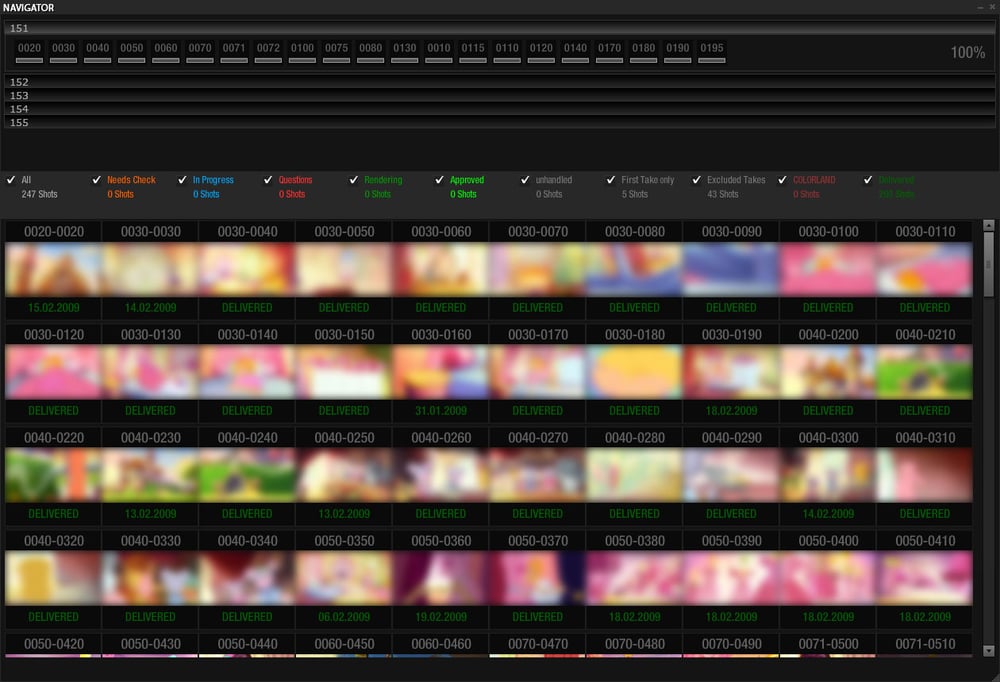Click the scrollbar down arrow
1000x682 pixels.
coord(989,651)
